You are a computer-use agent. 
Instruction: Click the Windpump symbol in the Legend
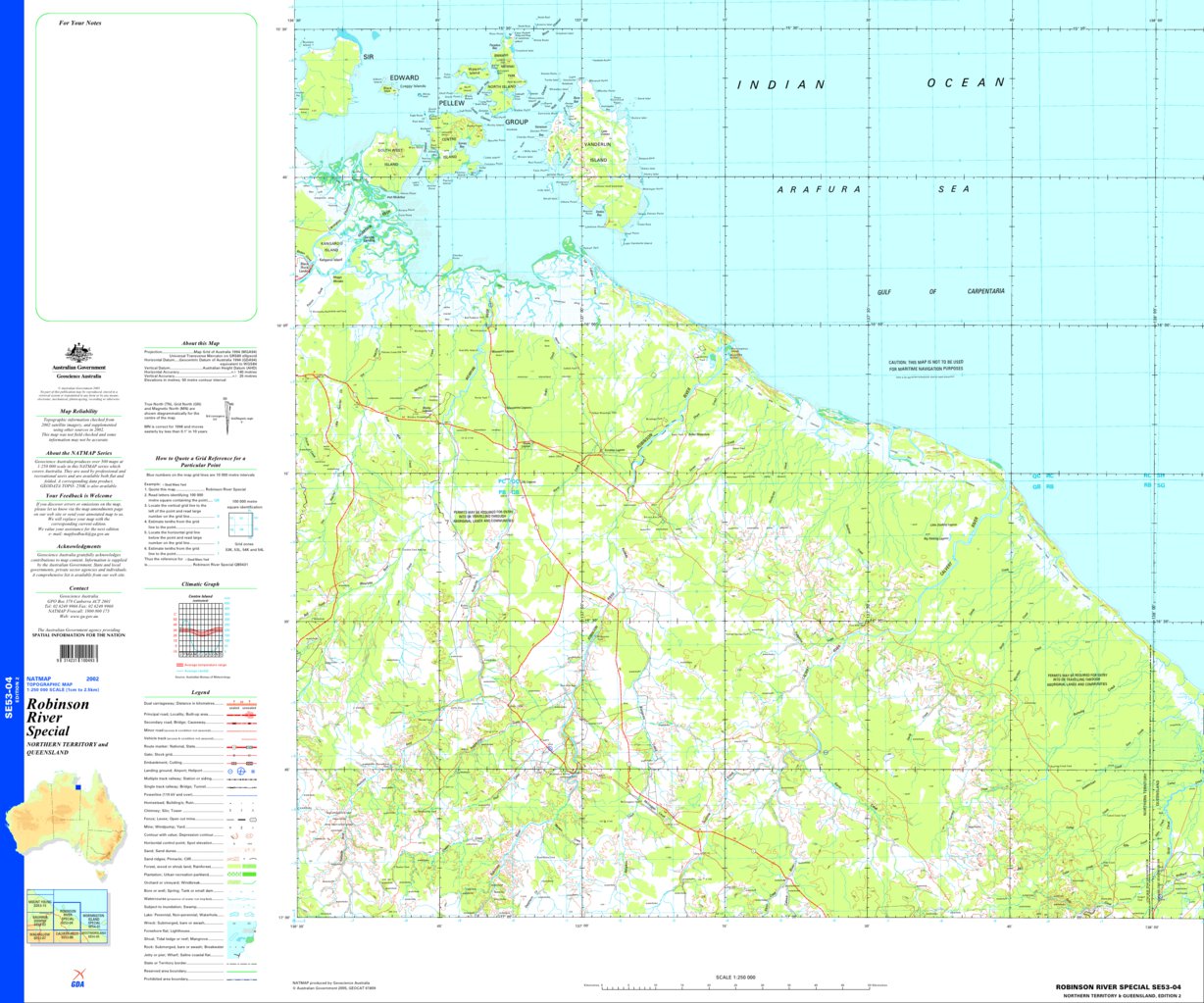click(240, 827)
